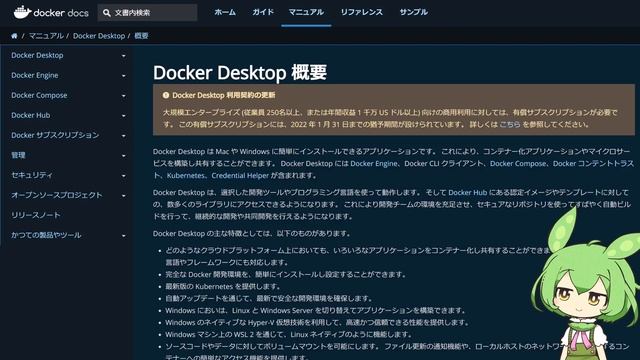
Task: Click the Docker Desktop 利用契約の更新 notice title
Action: point(224,95)
